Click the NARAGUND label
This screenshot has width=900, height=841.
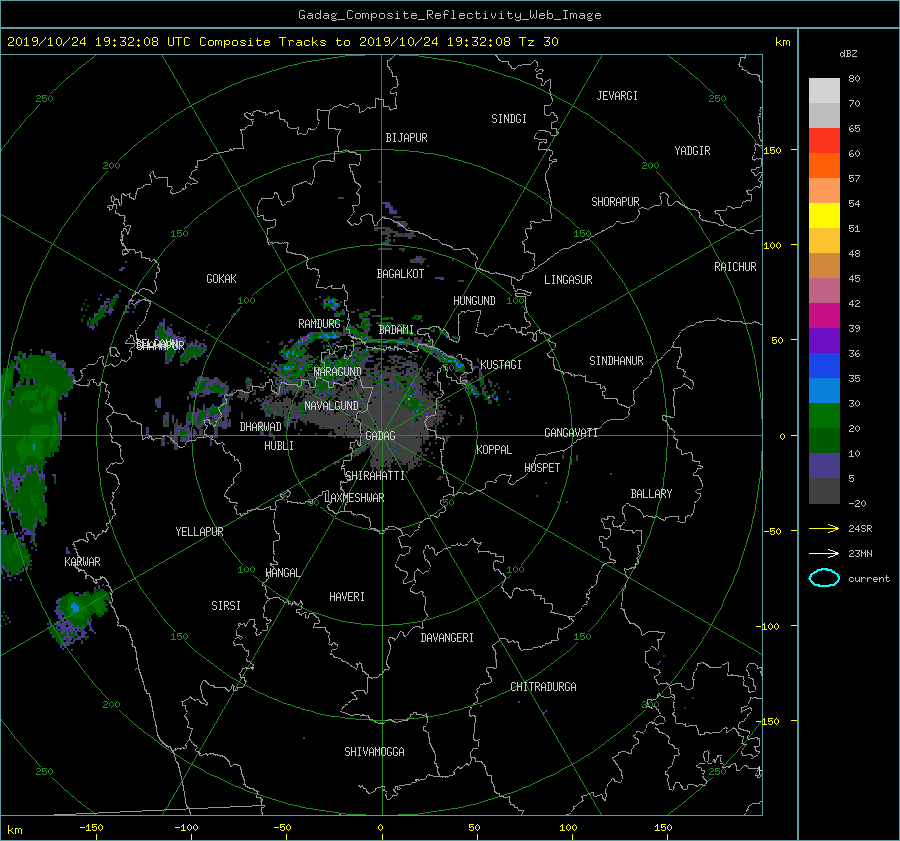coord(338,372)
